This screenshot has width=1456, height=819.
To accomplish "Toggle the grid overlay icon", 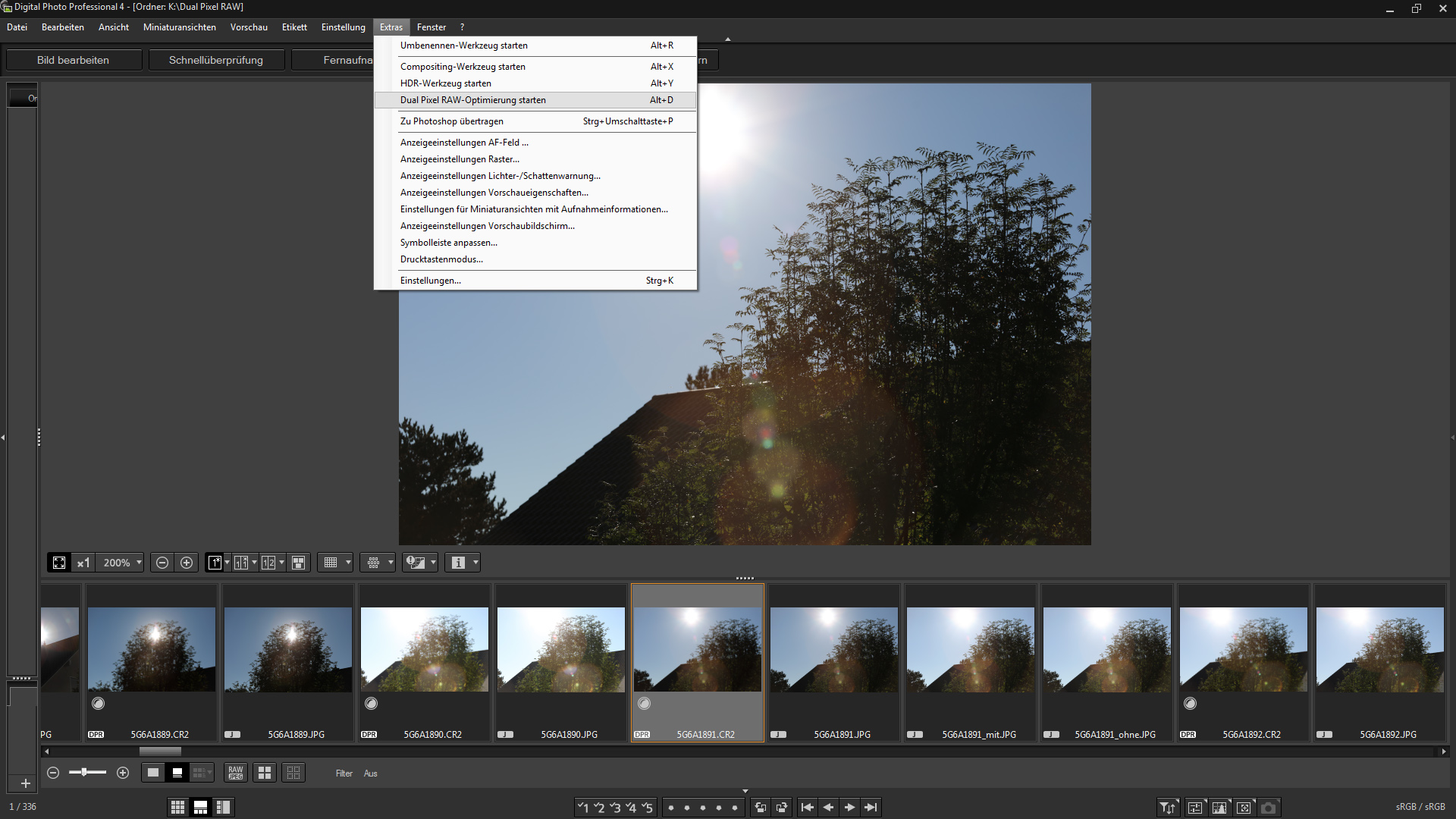I will tap(331, 563).
